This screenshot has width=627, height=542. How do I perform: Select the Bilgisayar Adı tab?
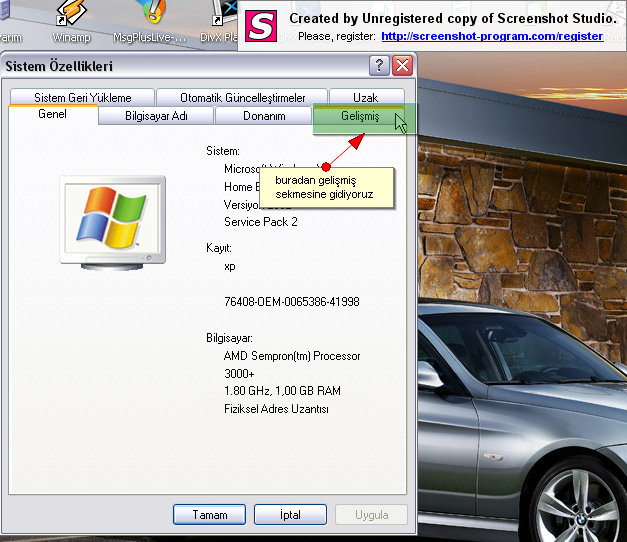[x=156, y=116]
